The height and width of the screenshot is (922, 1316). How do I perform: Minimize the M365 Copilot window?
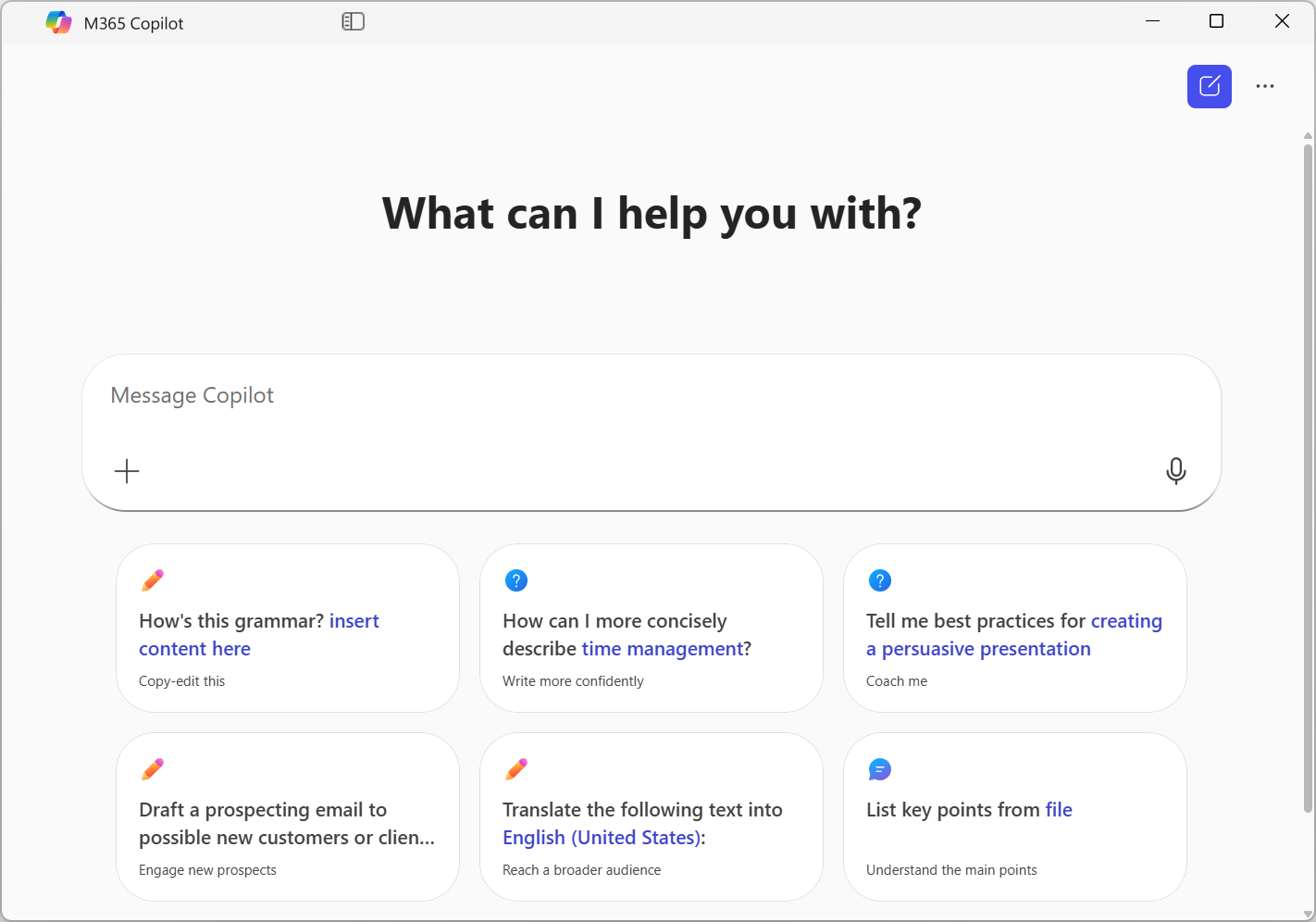coord(1152,21)
